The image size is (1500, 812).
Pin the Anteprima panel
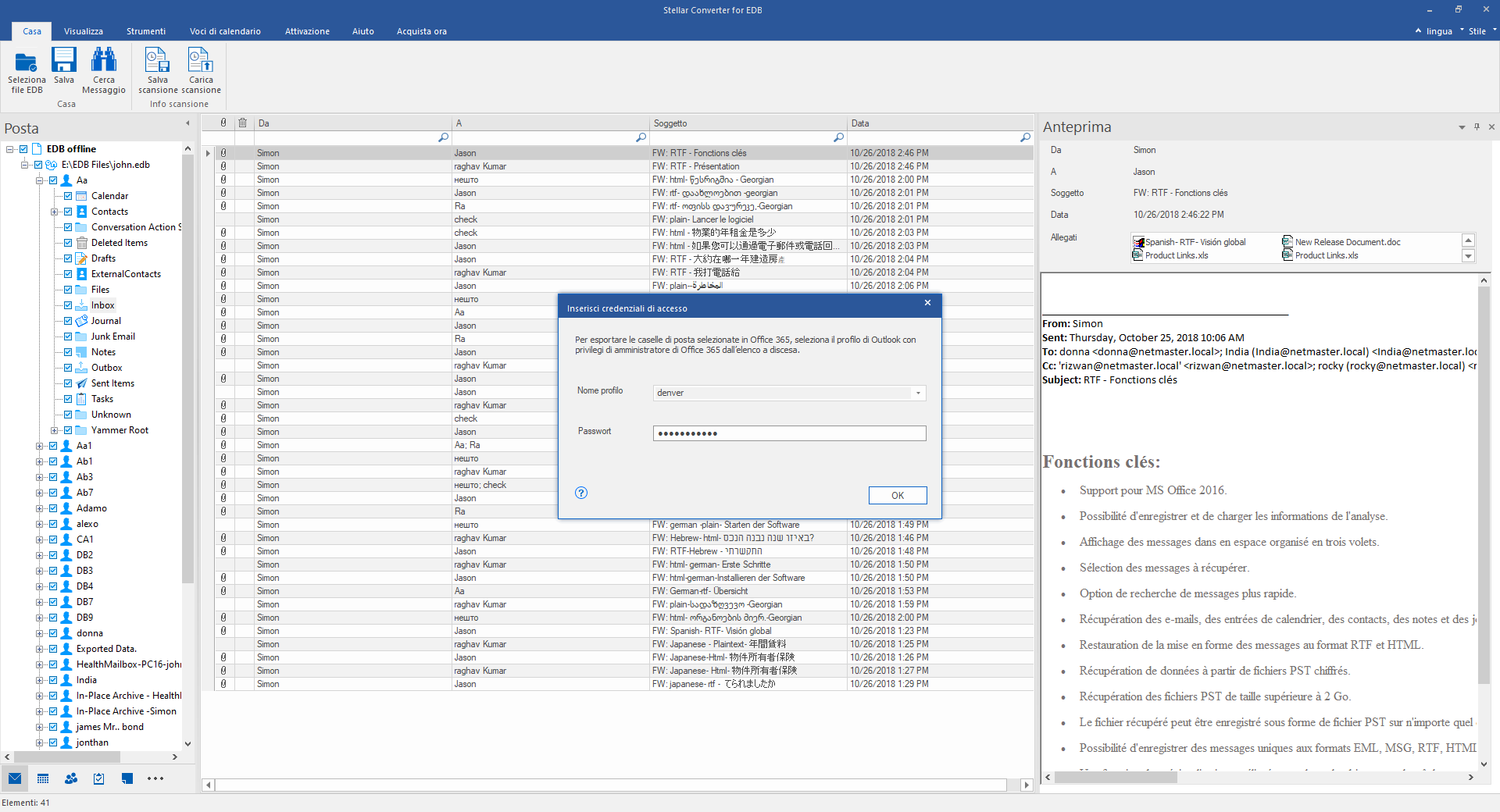pos(1477,126)
